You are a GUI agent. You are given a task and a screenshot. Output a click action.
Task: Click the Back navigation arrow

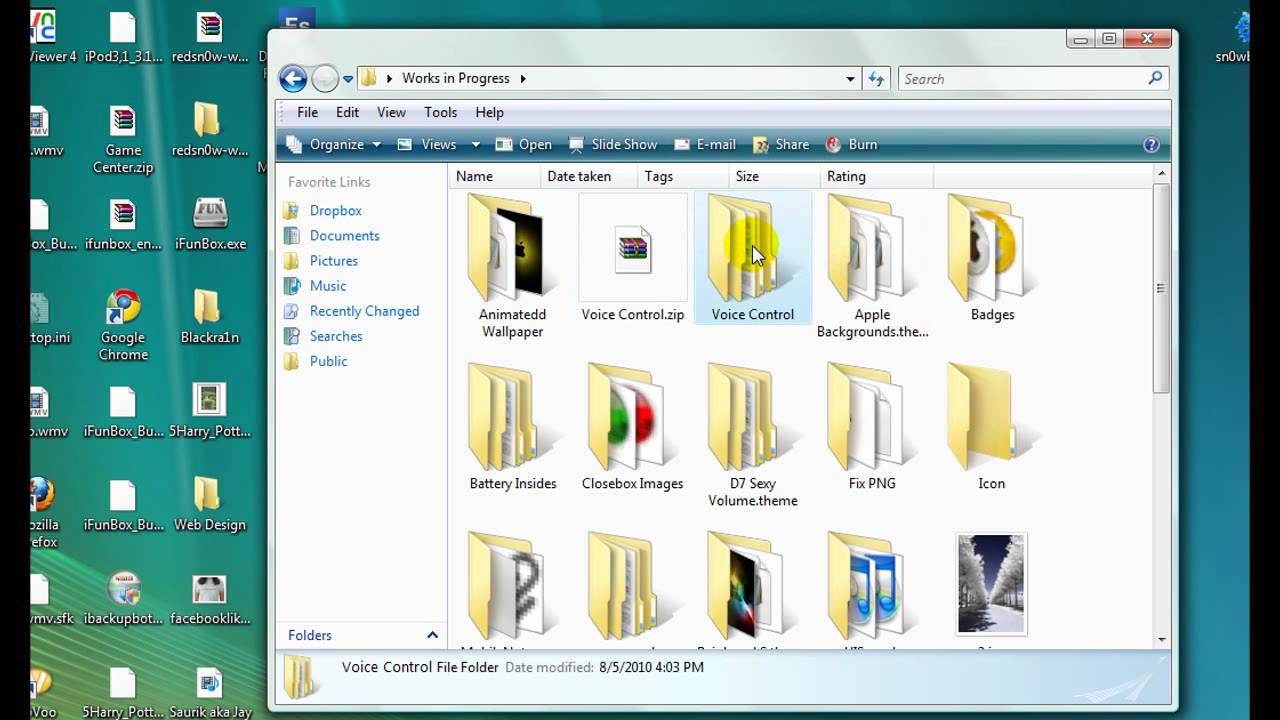[x=292, y=78]
